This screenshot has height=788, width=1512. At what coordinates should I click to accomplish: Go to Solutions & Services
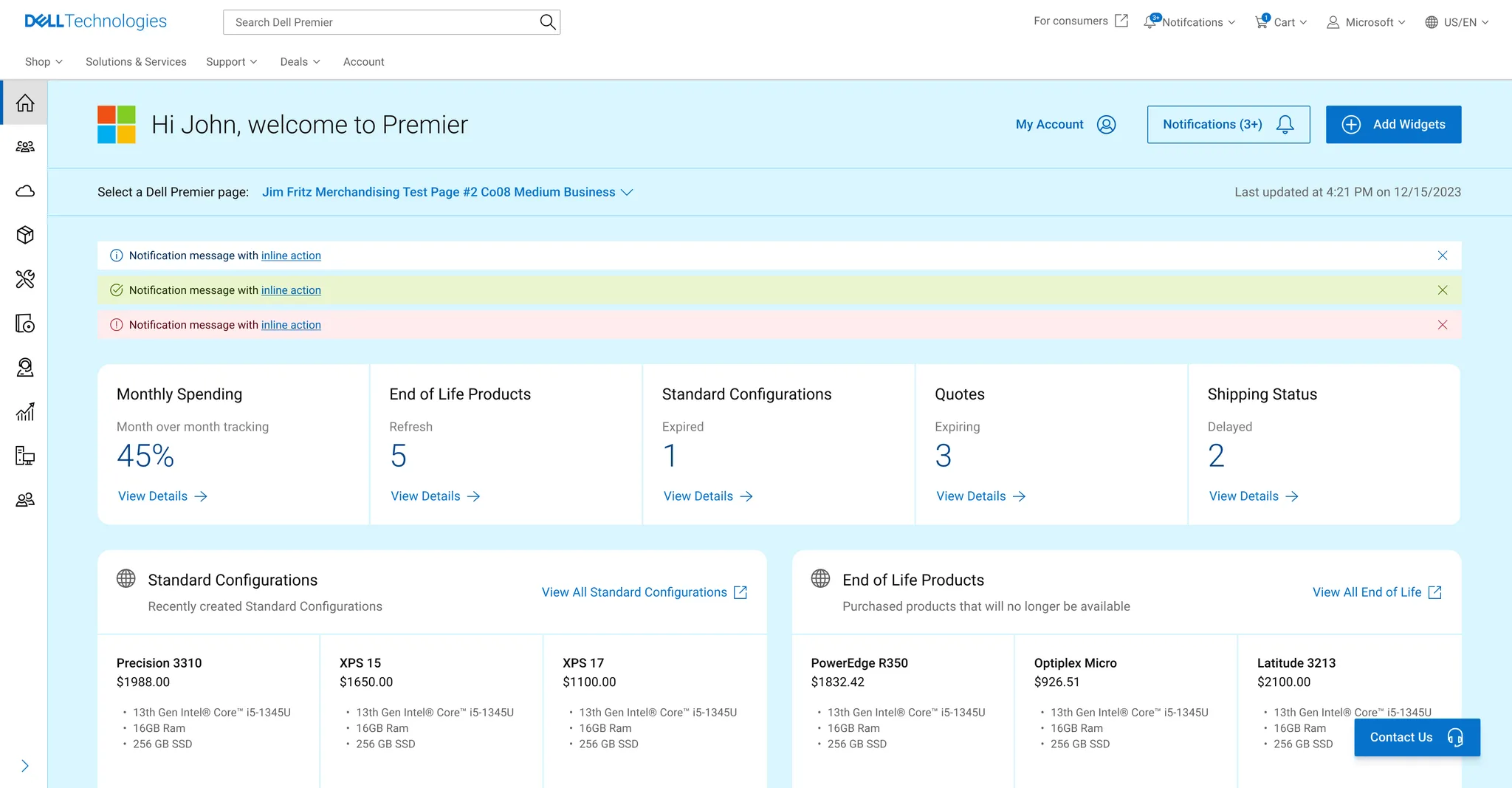pos(136,62)
